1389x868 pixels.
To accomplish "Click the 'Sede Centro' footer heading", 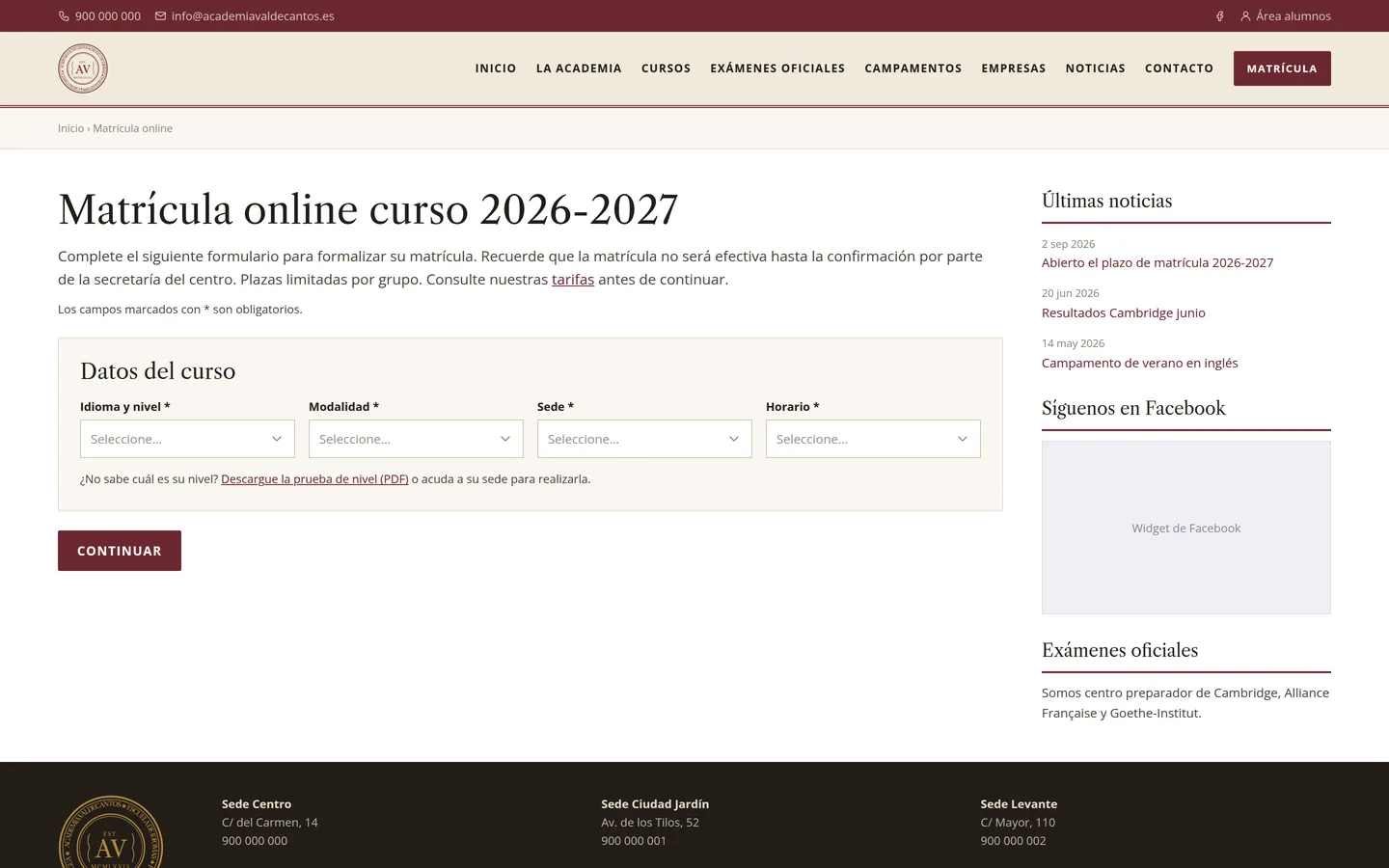I will 257,804.
